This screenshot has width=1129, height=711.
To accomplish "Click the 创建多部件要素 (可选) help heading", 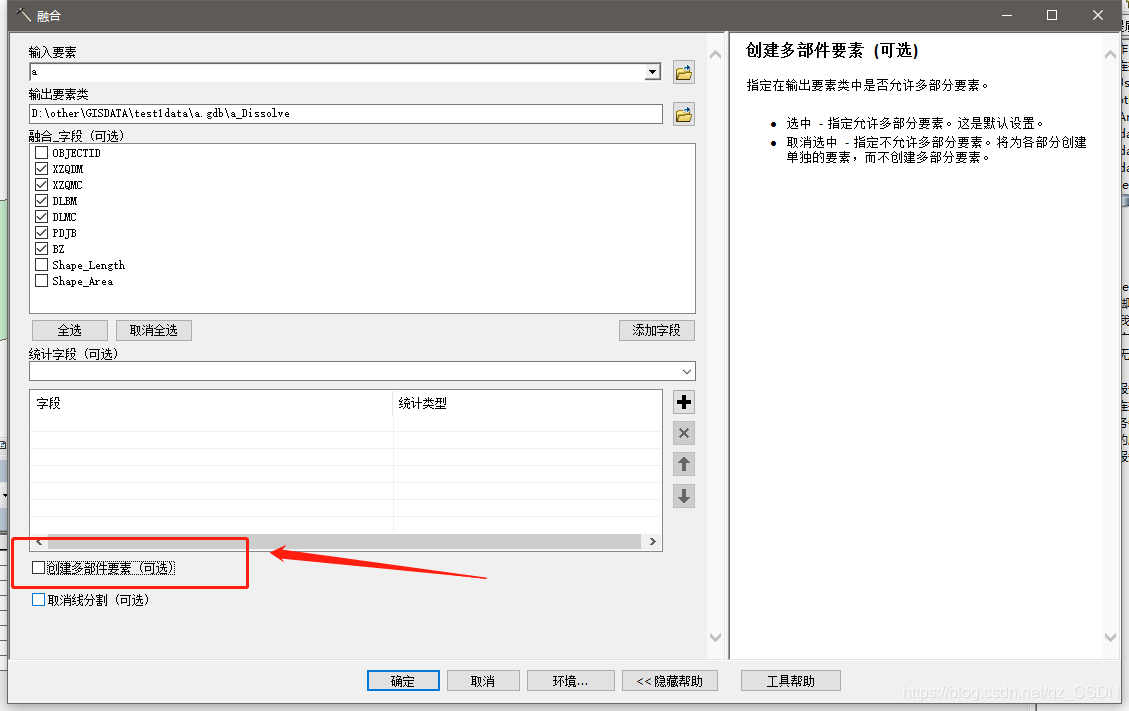I will click(x=832, y=50).
